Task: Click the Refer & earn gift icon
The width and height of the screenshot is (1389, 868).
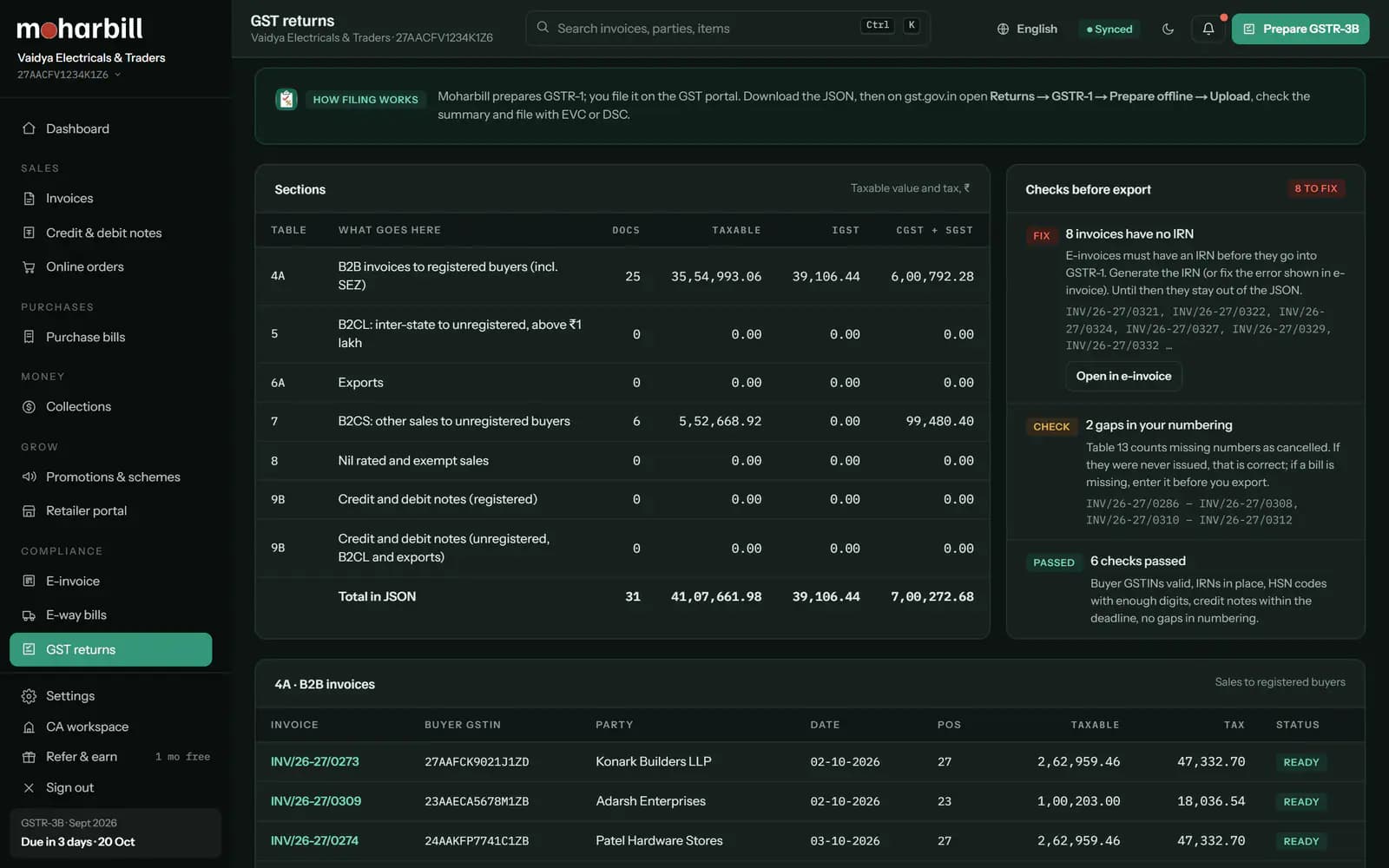Action: coord(29,757)
